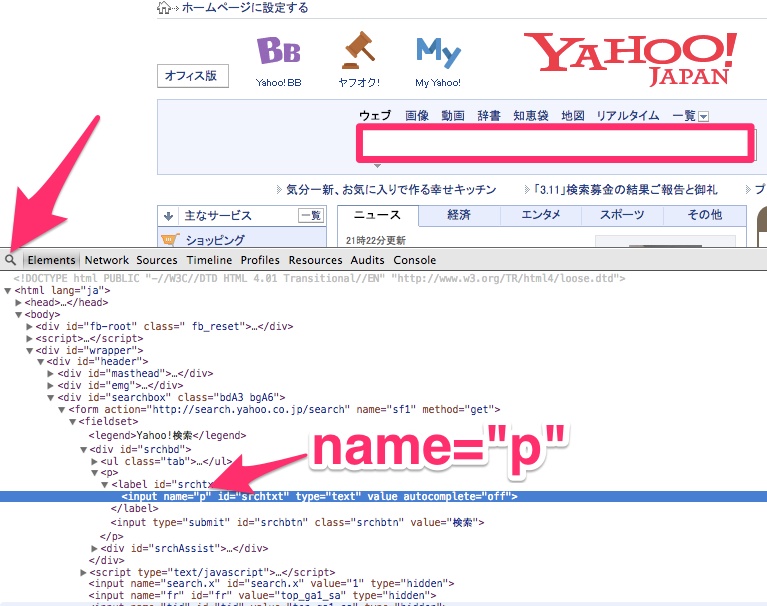Select the 経済 news tab
This screenshot has height=606, width=767.
click(x=459, y=215)
